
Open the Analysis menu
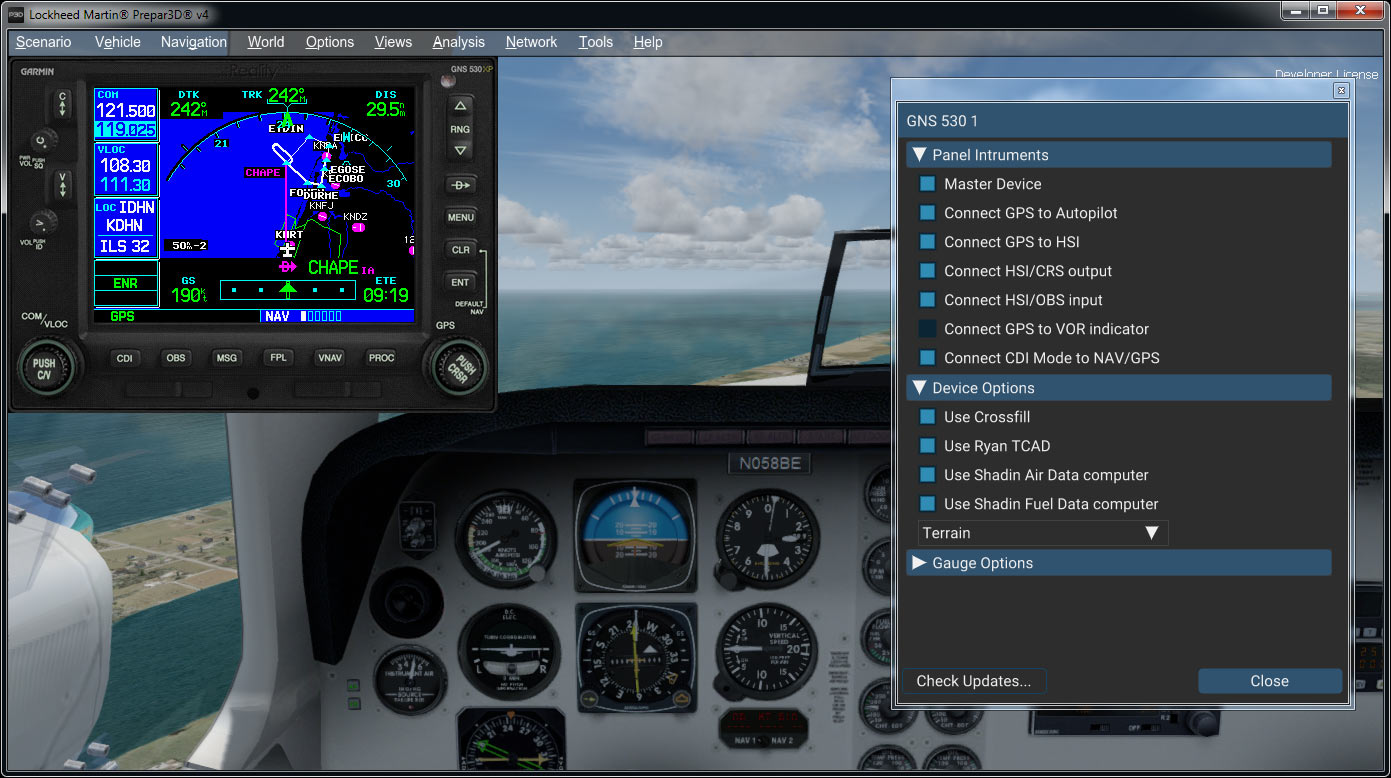459,42
